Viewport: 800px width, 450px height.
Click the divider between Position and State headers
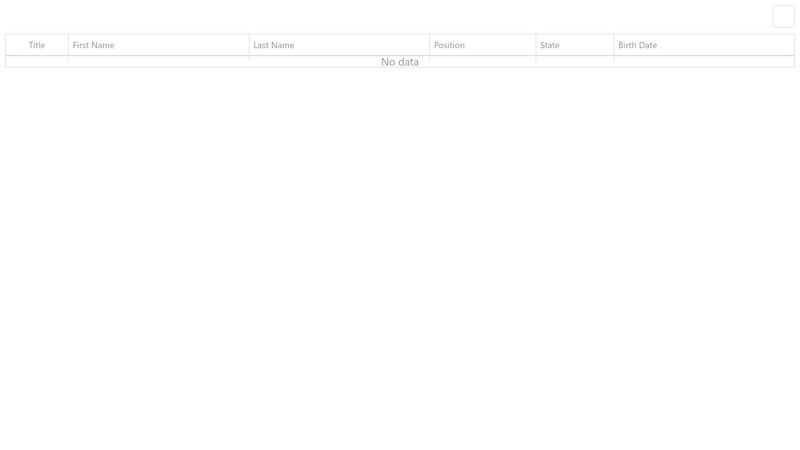[536, 45]
